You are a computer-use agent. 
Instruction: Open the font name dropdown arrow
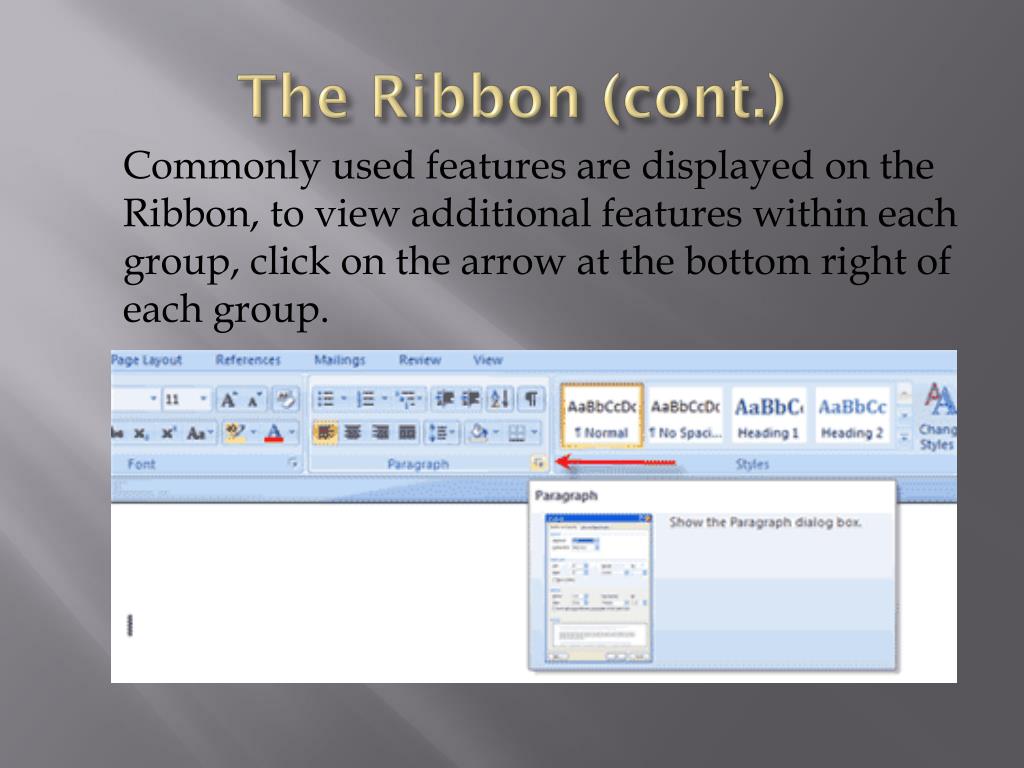[154, 398]
